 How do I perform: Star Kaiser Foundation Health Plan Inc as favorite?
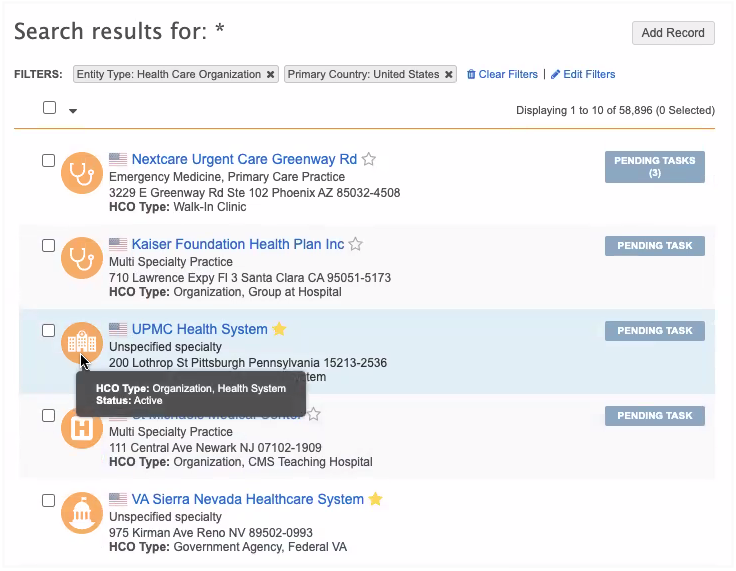coord(356,245)
